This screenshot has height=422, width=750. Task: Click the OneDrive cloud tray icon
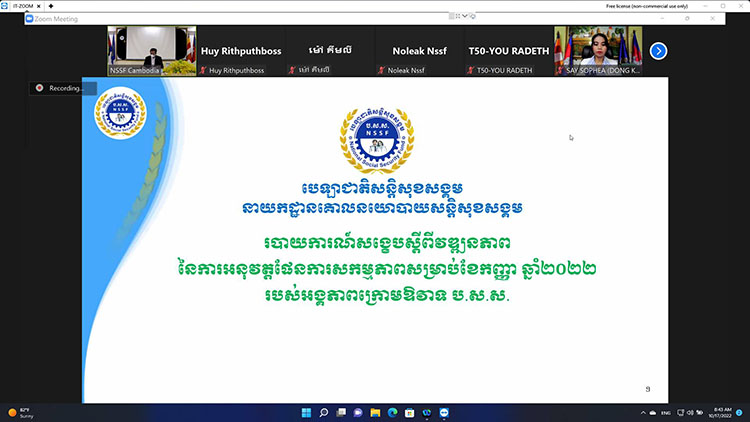pos(652,412)
